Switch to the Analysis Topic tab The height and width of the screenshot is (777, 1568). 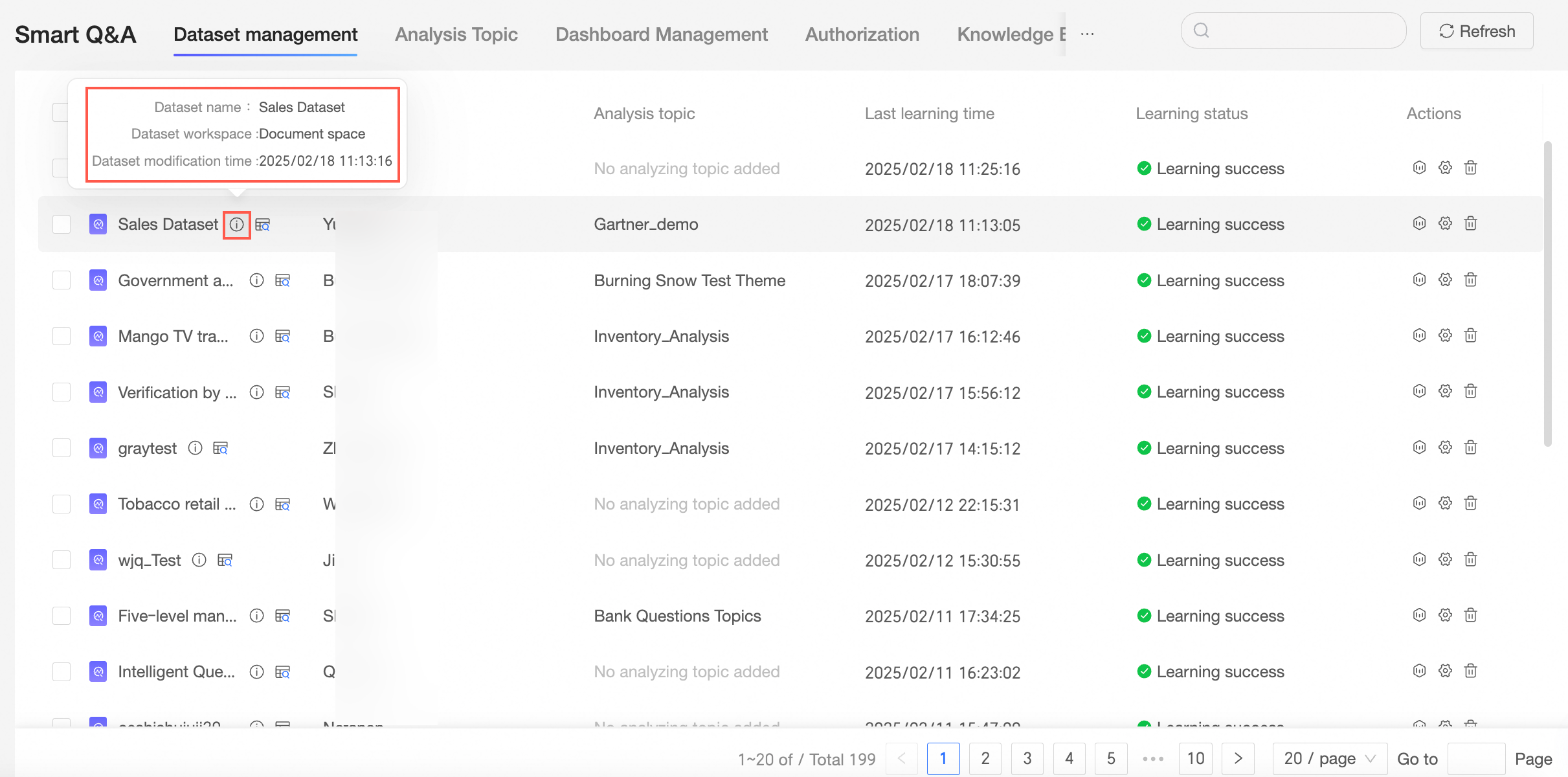pyautogui.click(x=456, y=34)
